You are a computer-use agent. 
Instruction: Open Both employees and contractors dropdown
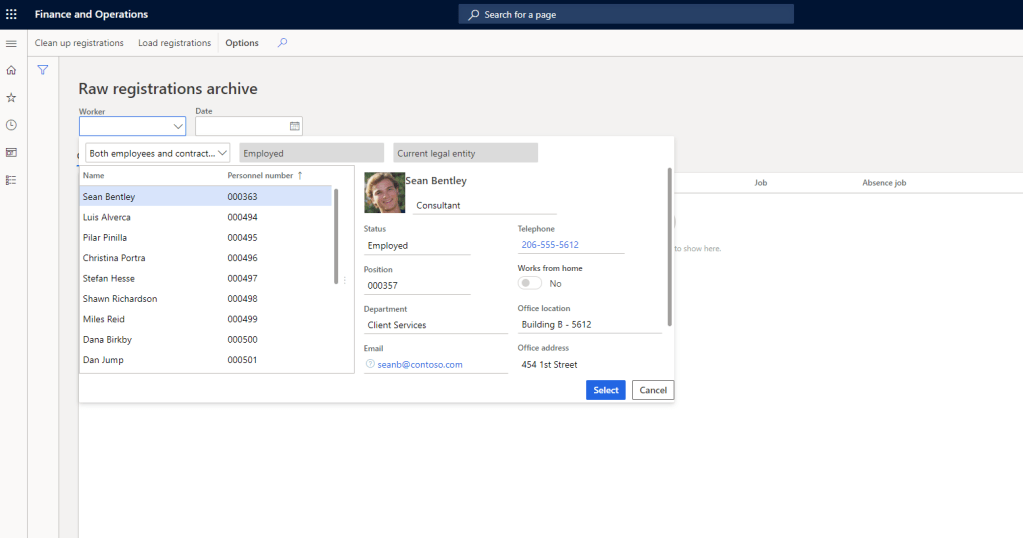tap(158, 153)
